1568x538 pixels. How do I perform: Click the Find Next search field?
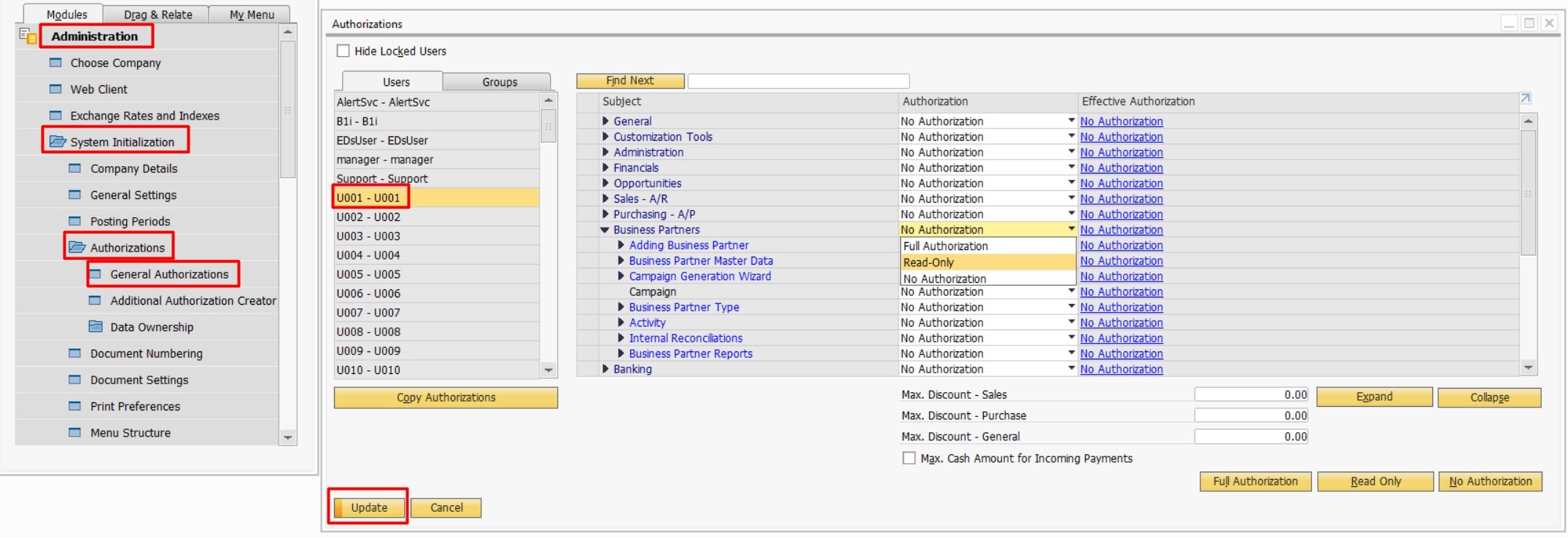coord(799,81)
